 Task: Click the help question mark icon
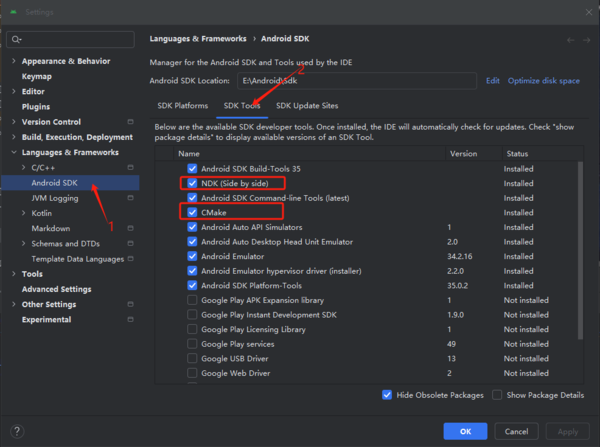(18, 431)
